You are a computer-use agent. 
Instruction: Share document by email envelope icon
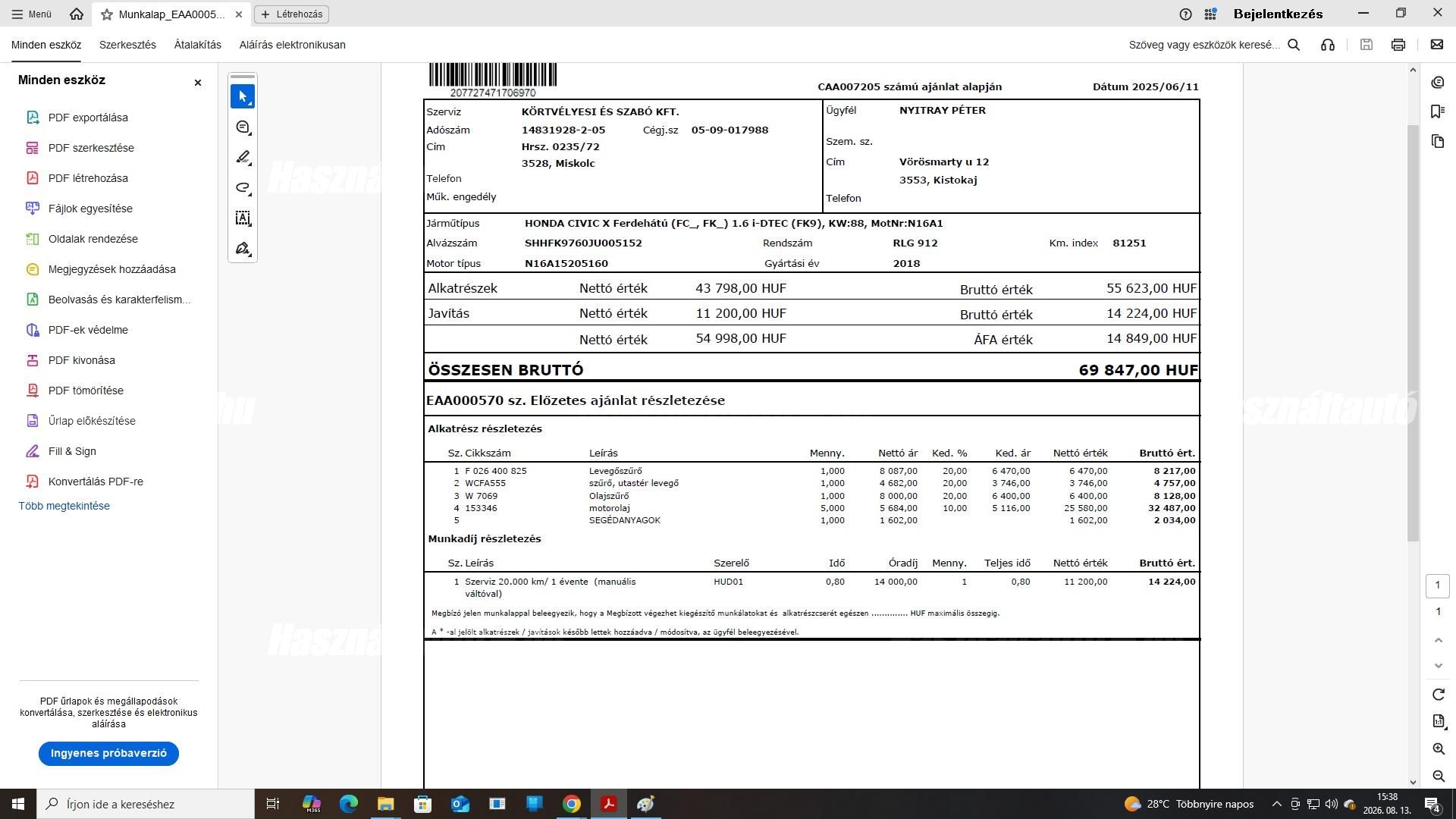[1436, 45]
